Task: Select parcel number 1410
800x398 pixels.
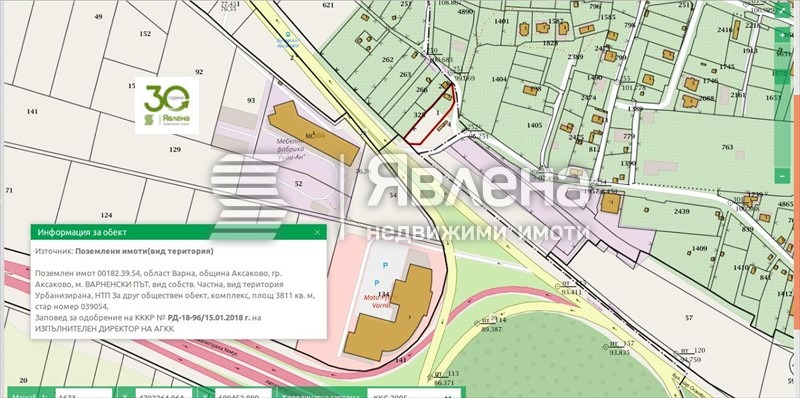Action: [x=741, y=267]
